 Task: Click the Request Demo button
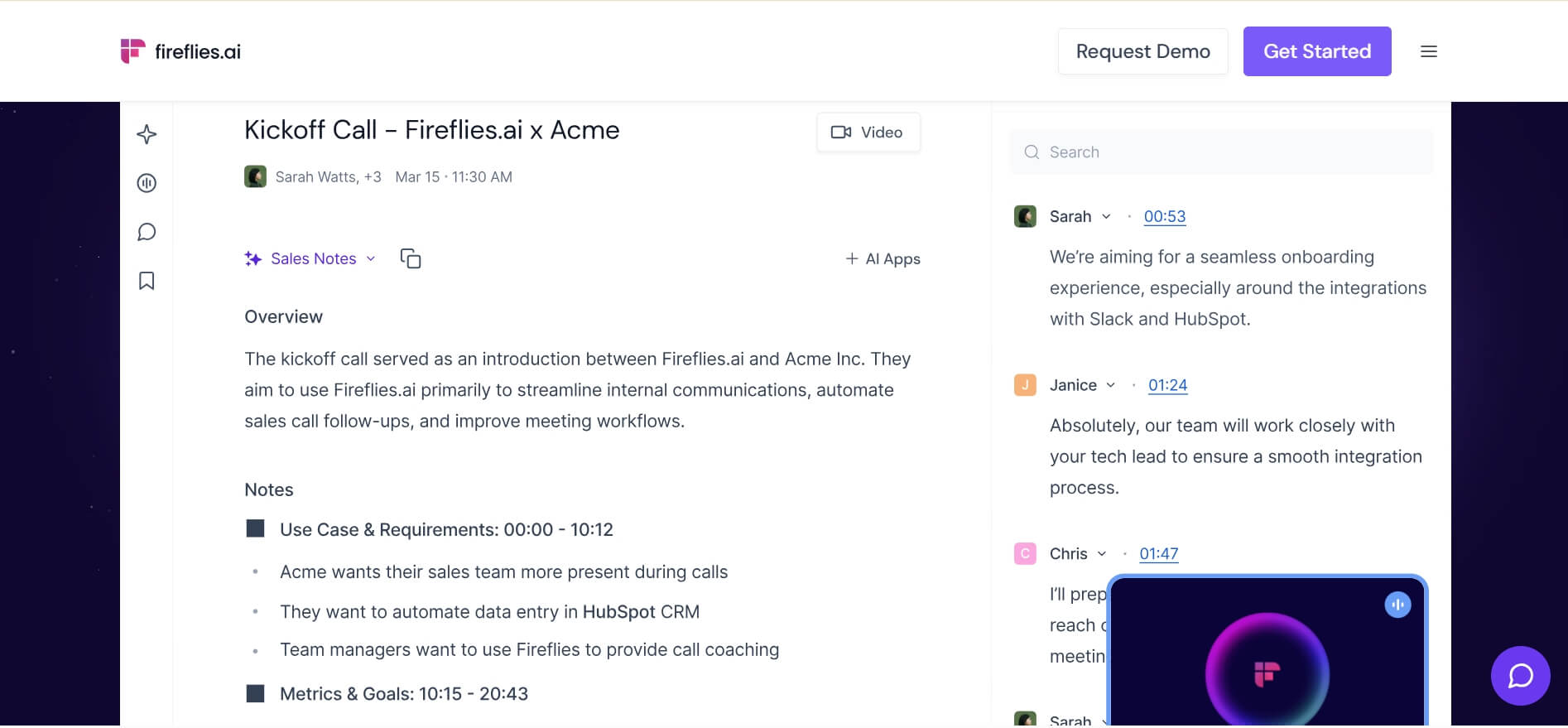click(x=1142, y=51)
